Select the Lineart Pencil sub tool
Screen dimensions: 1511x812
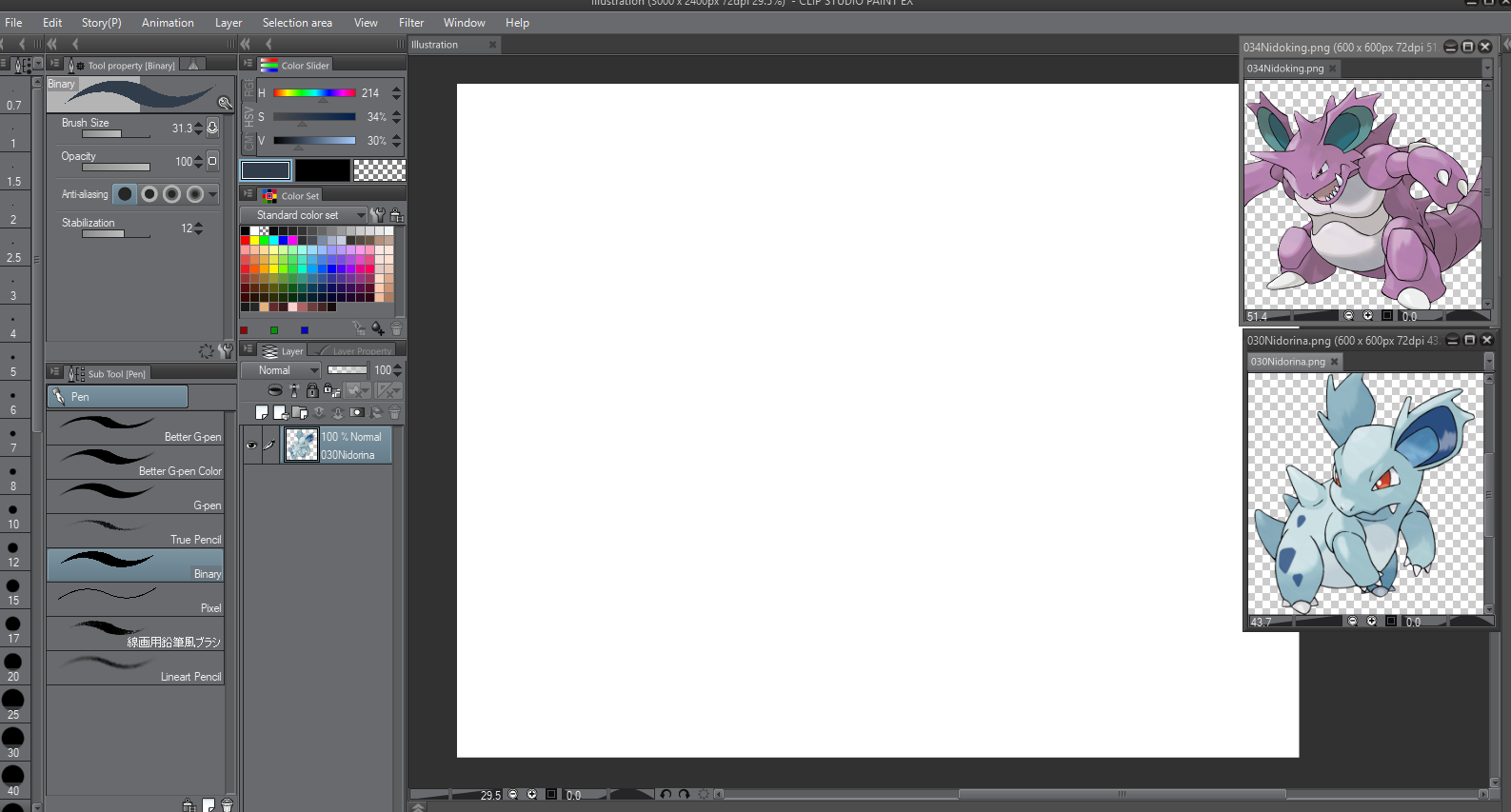[x=135, y=668]
